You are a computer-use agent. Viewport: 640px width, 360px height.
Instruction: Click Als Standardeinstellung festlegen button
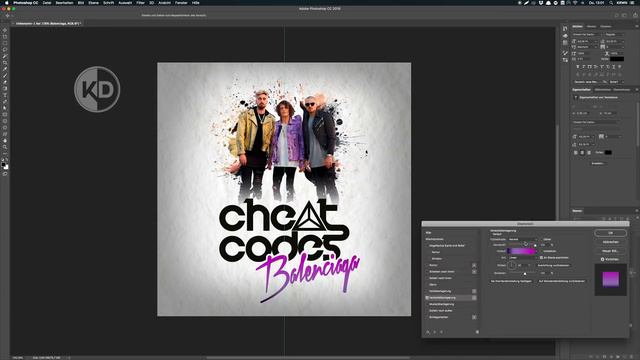click(x=511, y=281)
